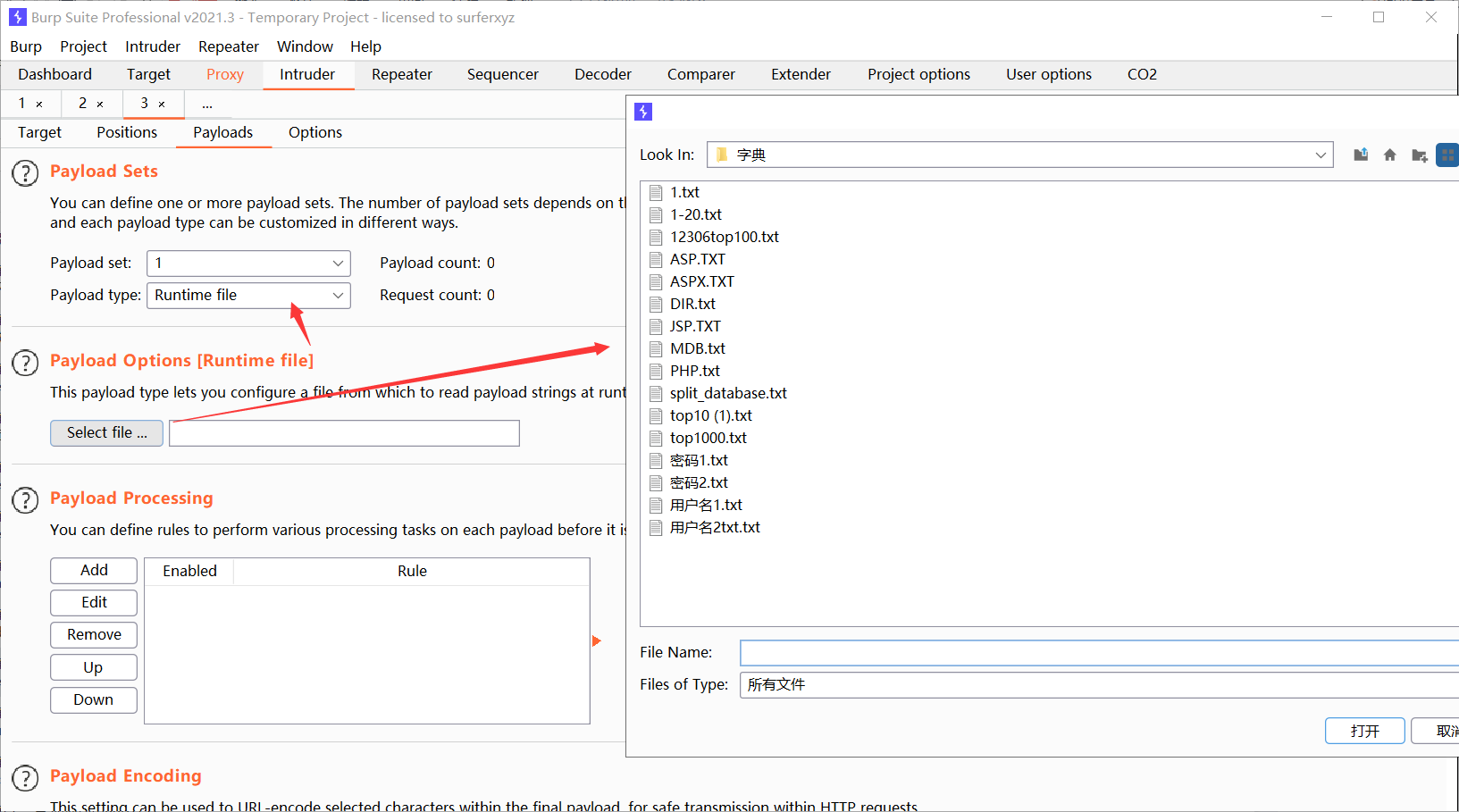Select file split_database.txt
Viewport: 1459px width, 812px height.
coord(728,393)
